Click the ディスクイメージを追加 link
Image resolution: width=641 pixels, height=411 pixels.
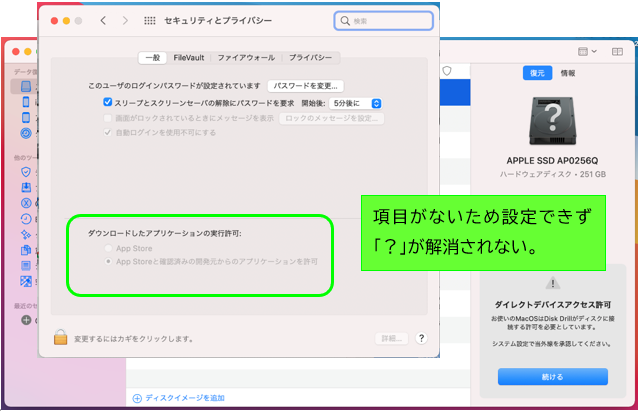point(179,398)
